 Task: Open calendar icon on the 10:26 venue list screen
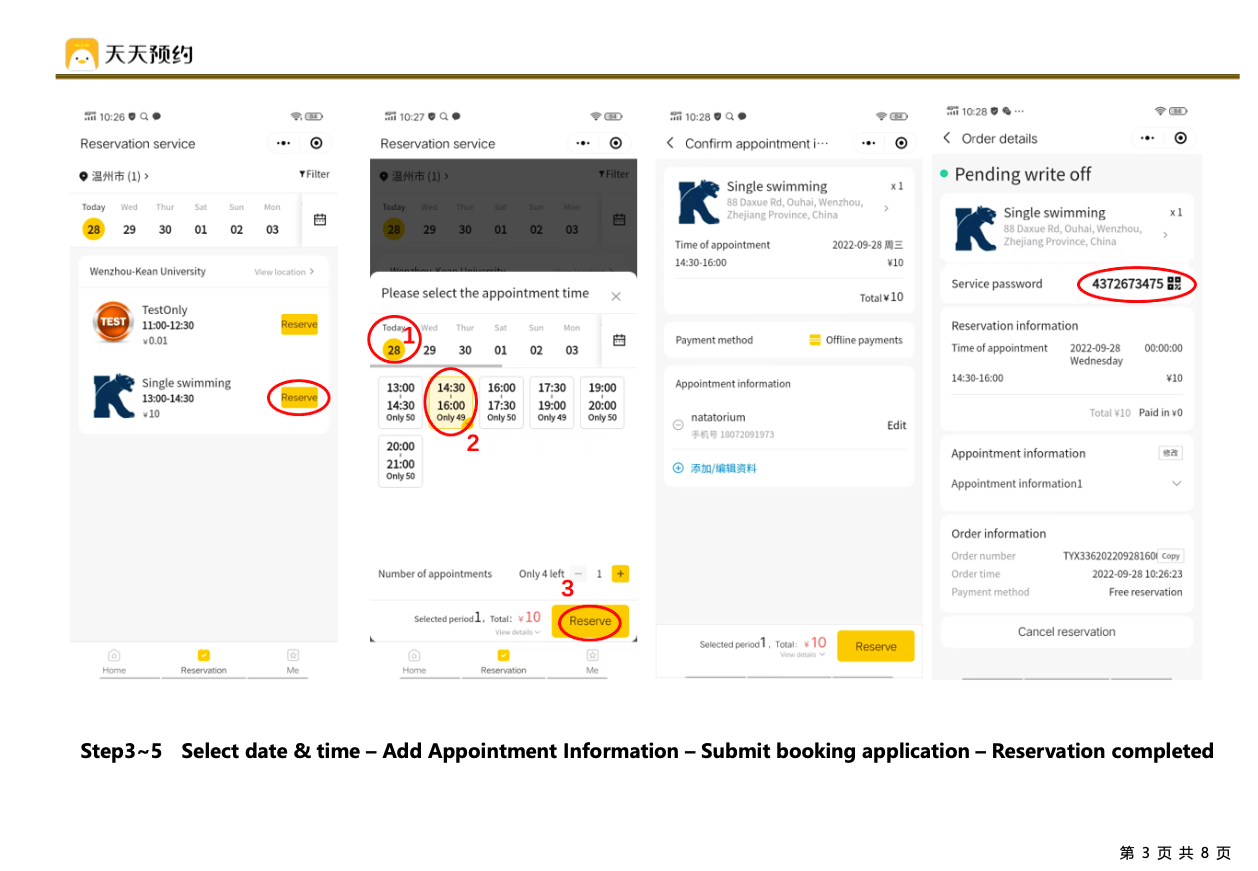tap(320, 219)
